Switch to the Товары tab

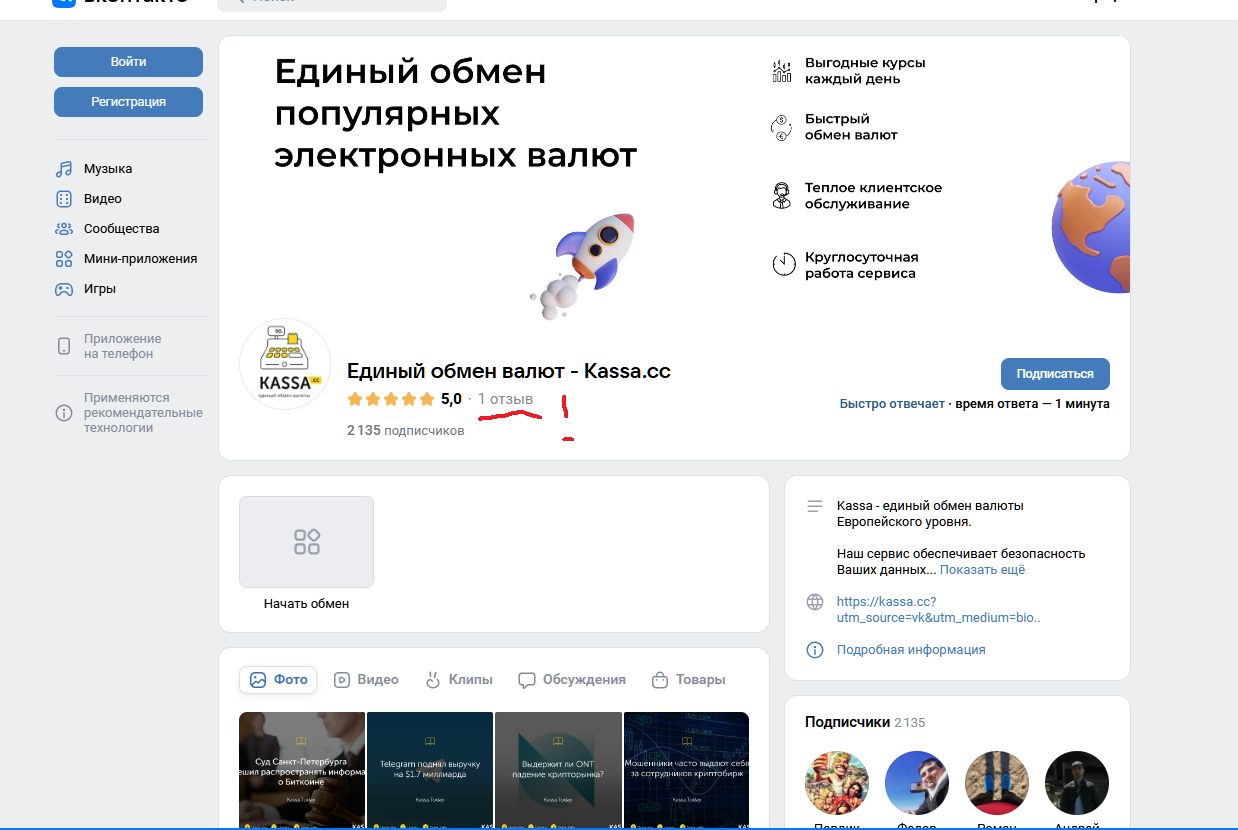click(688, 680)
